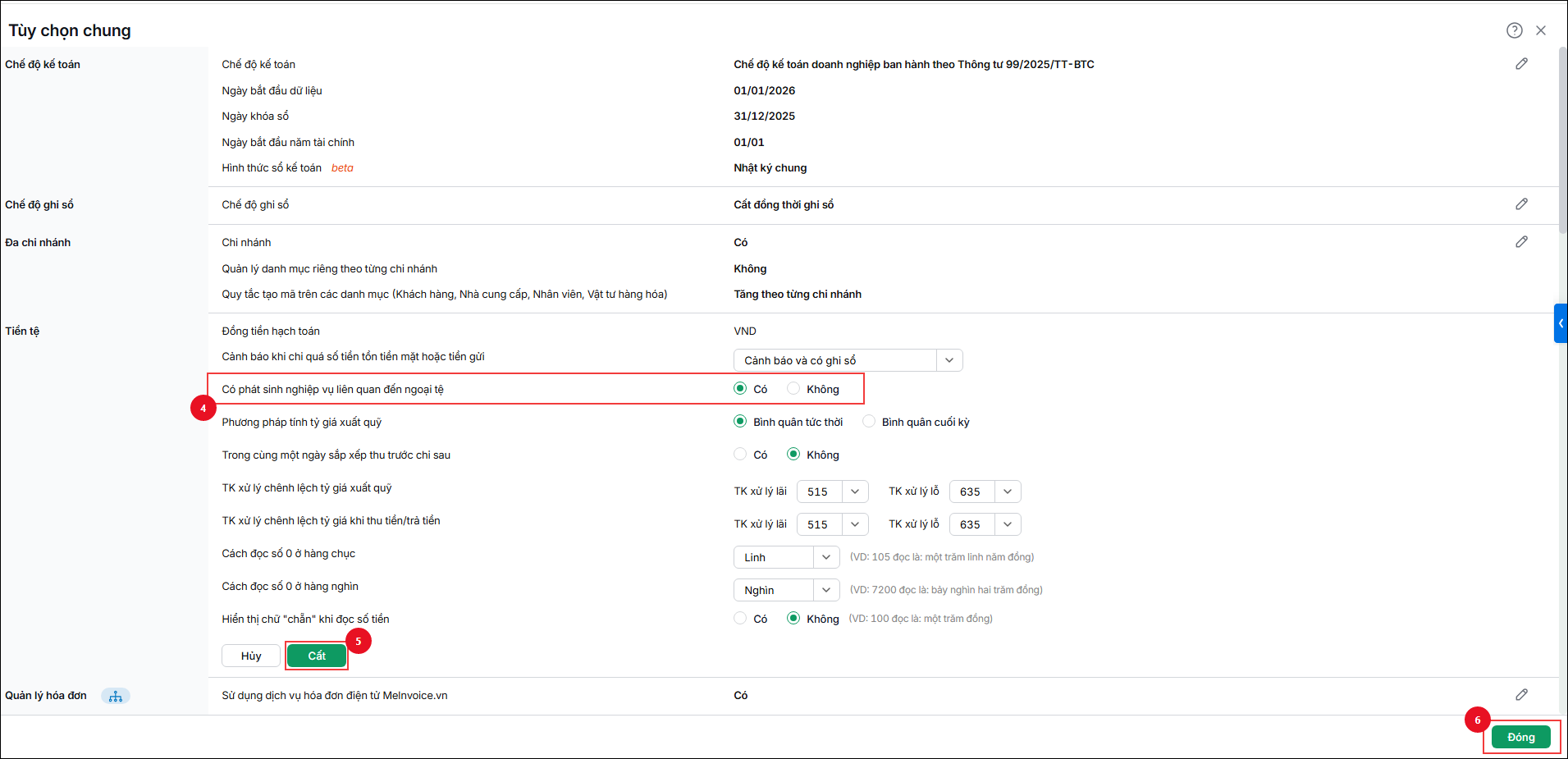
Task: Click the Ngày bắt đầu năm tài chính label
Action: pyautogui.click(x=288, y=142)
